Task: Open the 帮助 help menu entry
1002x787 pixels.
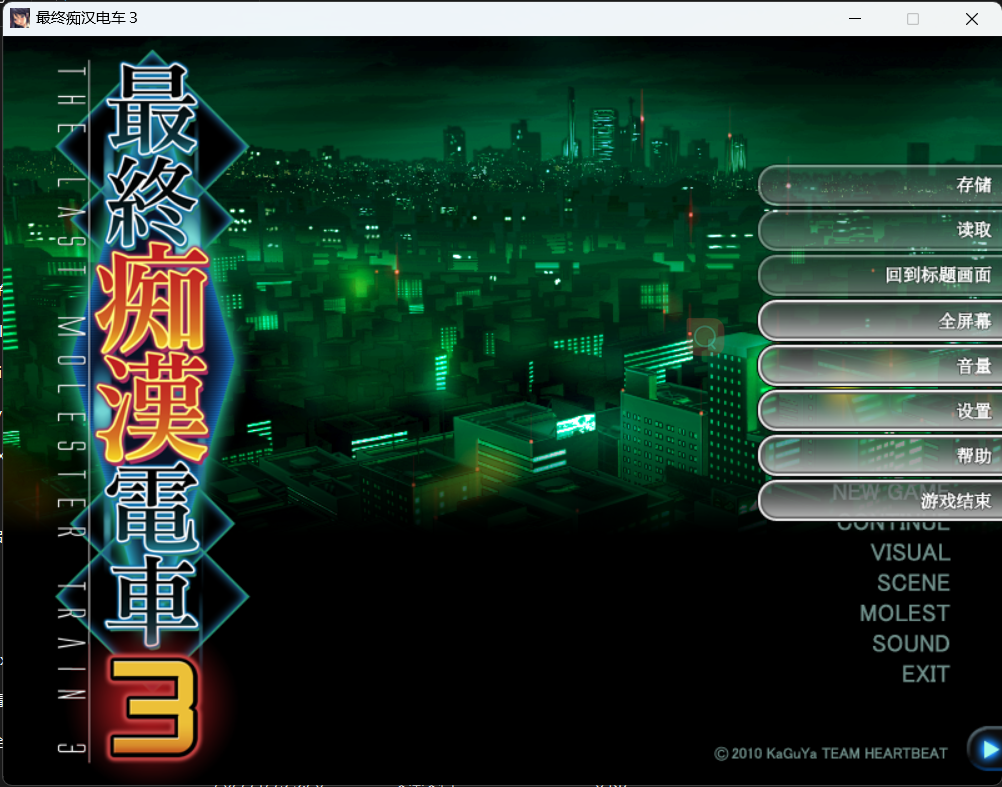Action: pos(880,456)
